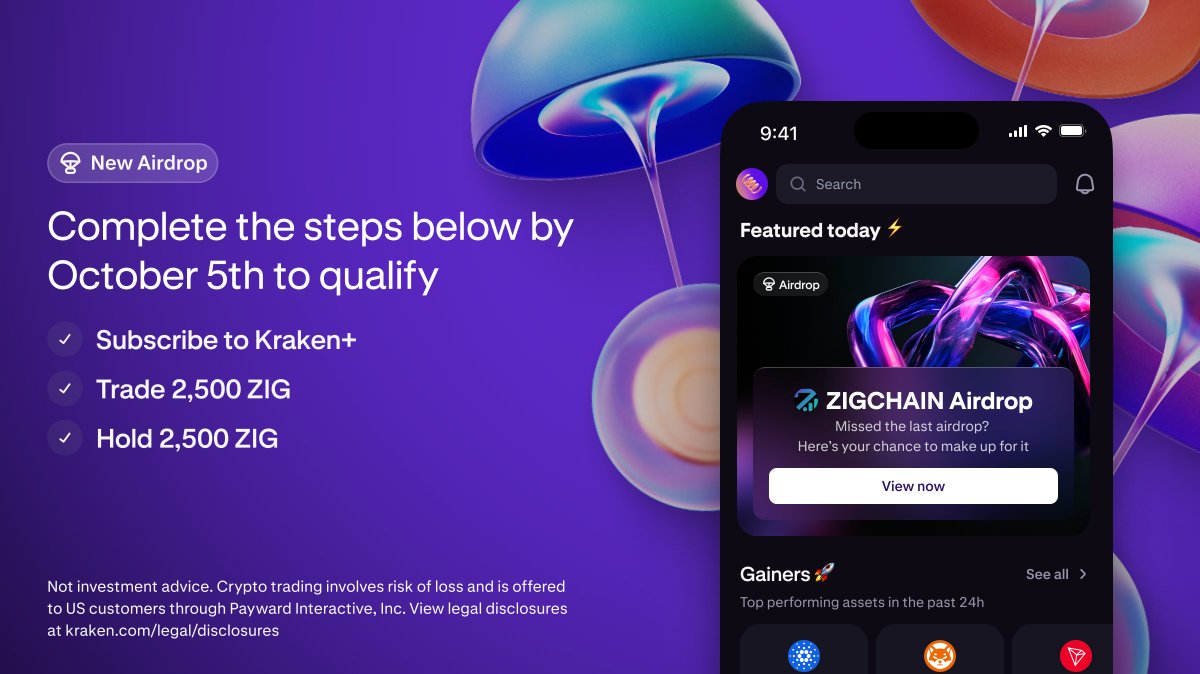
Task: Expand Gainers with the See all chevron
Action: 1083,574
